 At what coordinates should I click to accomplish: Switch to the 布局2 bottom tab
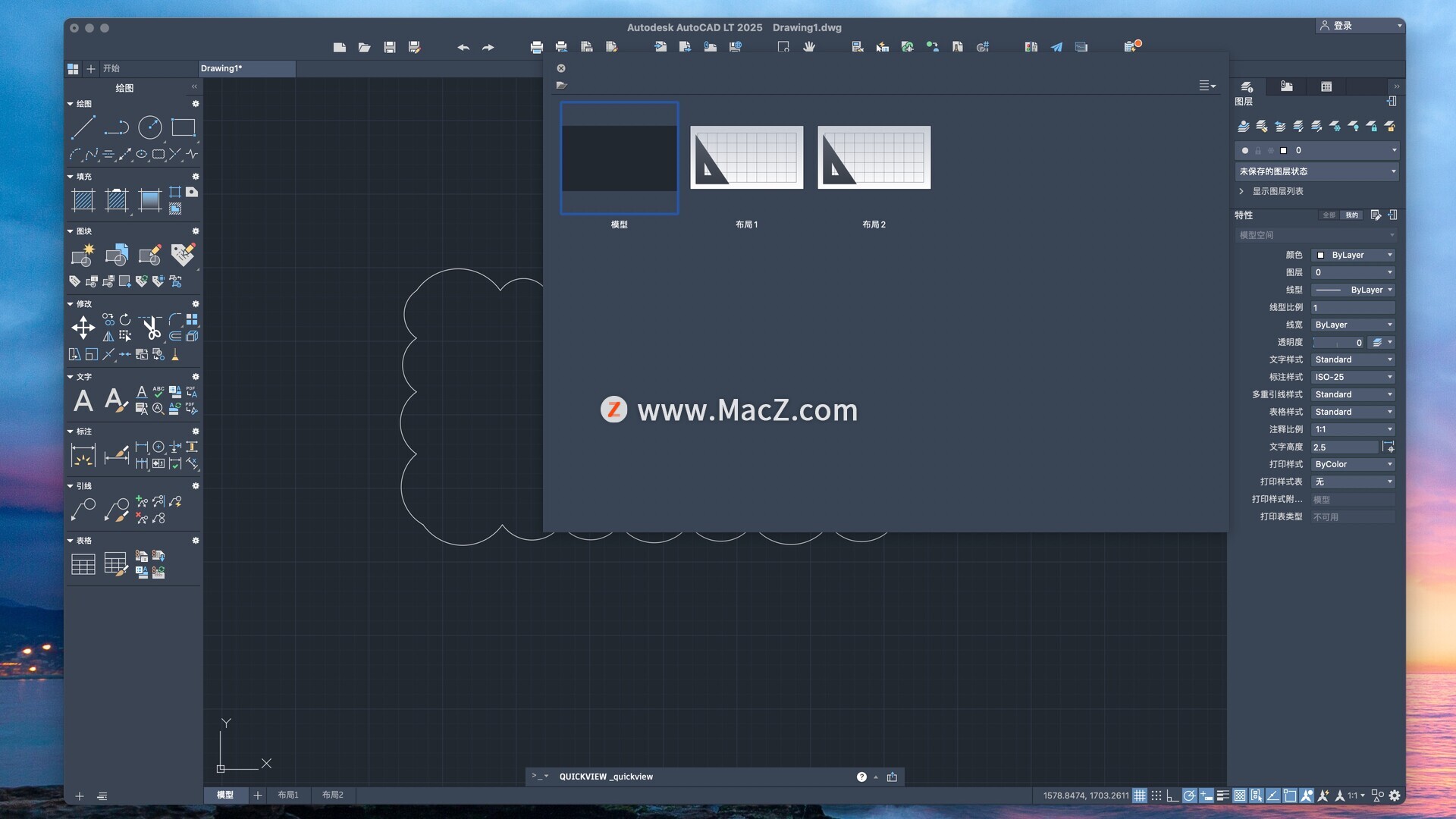(333, 795)
